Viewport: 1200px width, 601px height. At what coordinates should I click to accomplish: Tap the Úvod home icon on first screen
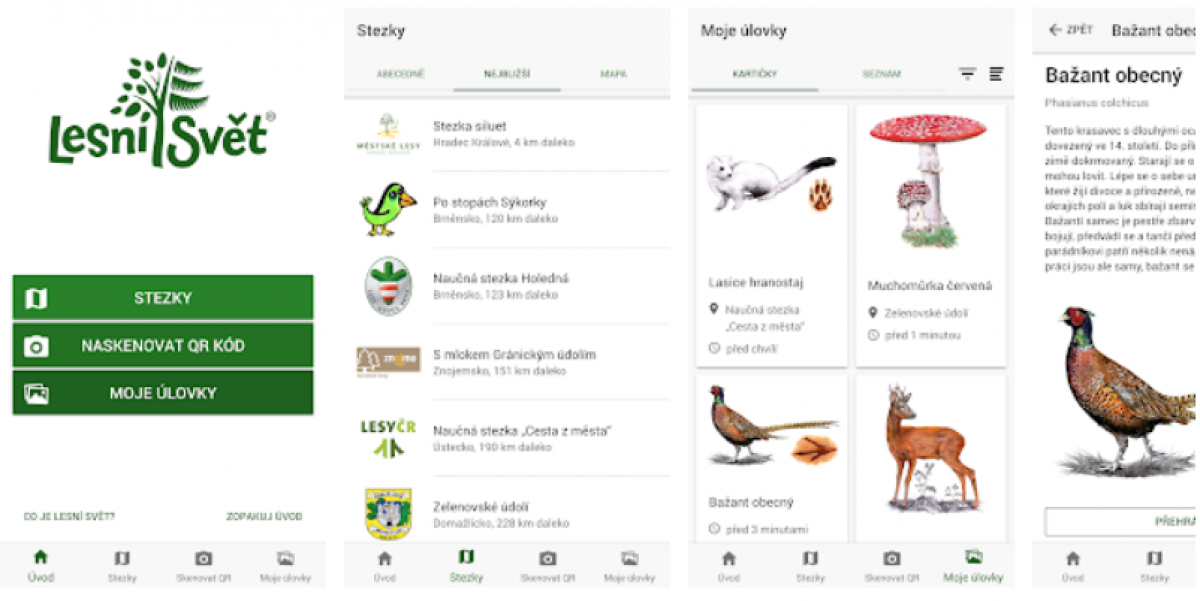click(40, 558)
